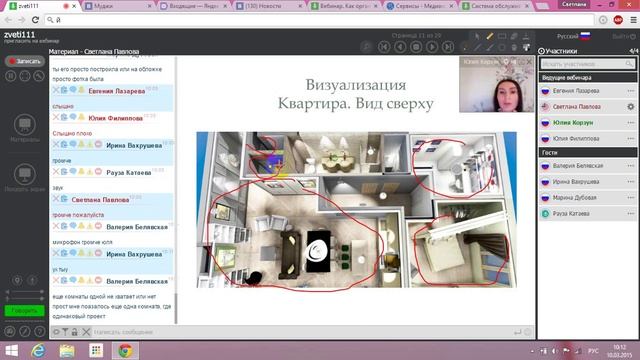Image resolution: width=640 pixels, height=360 pixels.
Task: Adjust the lower microphone slider in sidebar
Action: (24, 299)
